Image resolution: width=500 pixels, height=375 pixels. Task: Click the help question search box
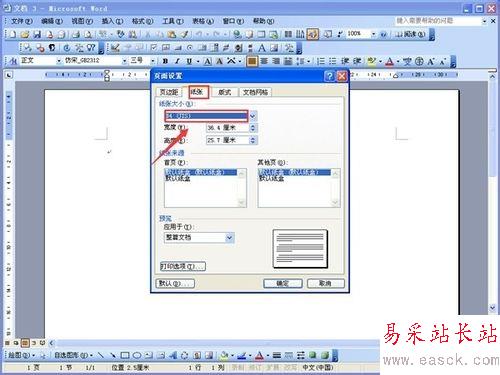click(x=438, y=21)
